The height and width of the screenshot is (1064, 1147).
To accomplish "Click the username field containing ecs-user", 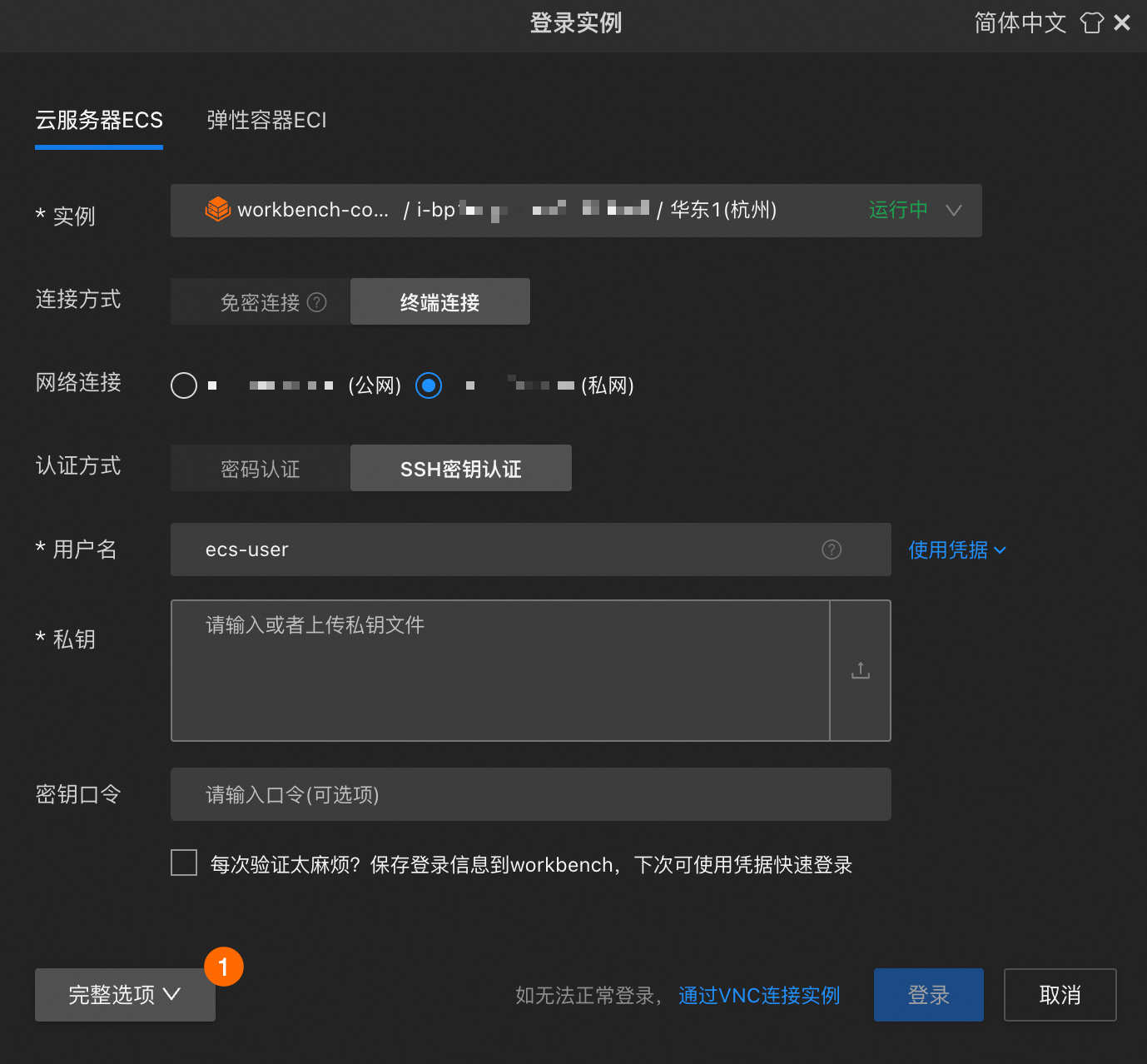I will (531, 549).
